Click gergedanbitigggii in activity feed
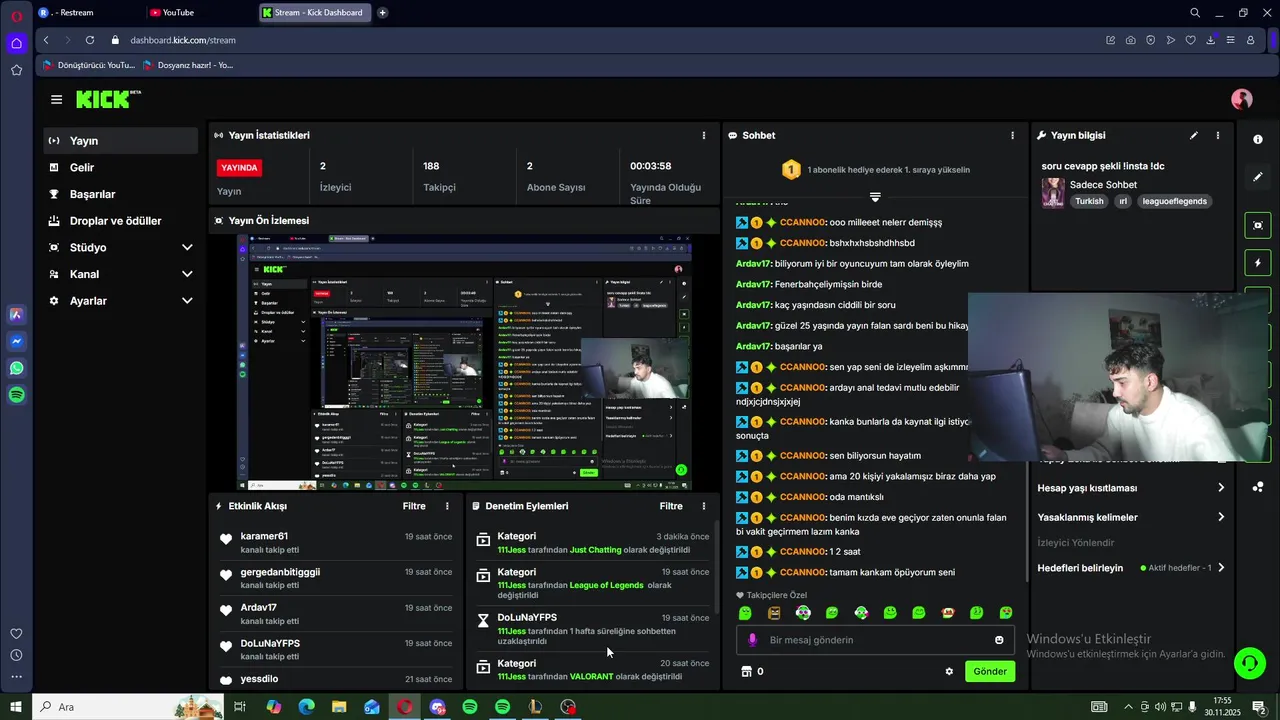The height and width of the screenshot is (720, 1280). point(280,572)
